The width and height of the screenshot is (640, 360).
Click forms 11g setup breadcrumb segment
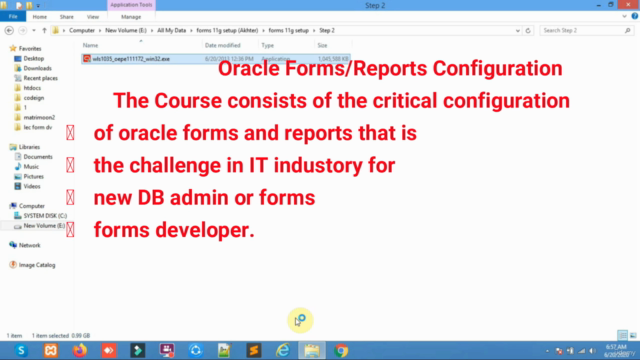click(289, 31)
